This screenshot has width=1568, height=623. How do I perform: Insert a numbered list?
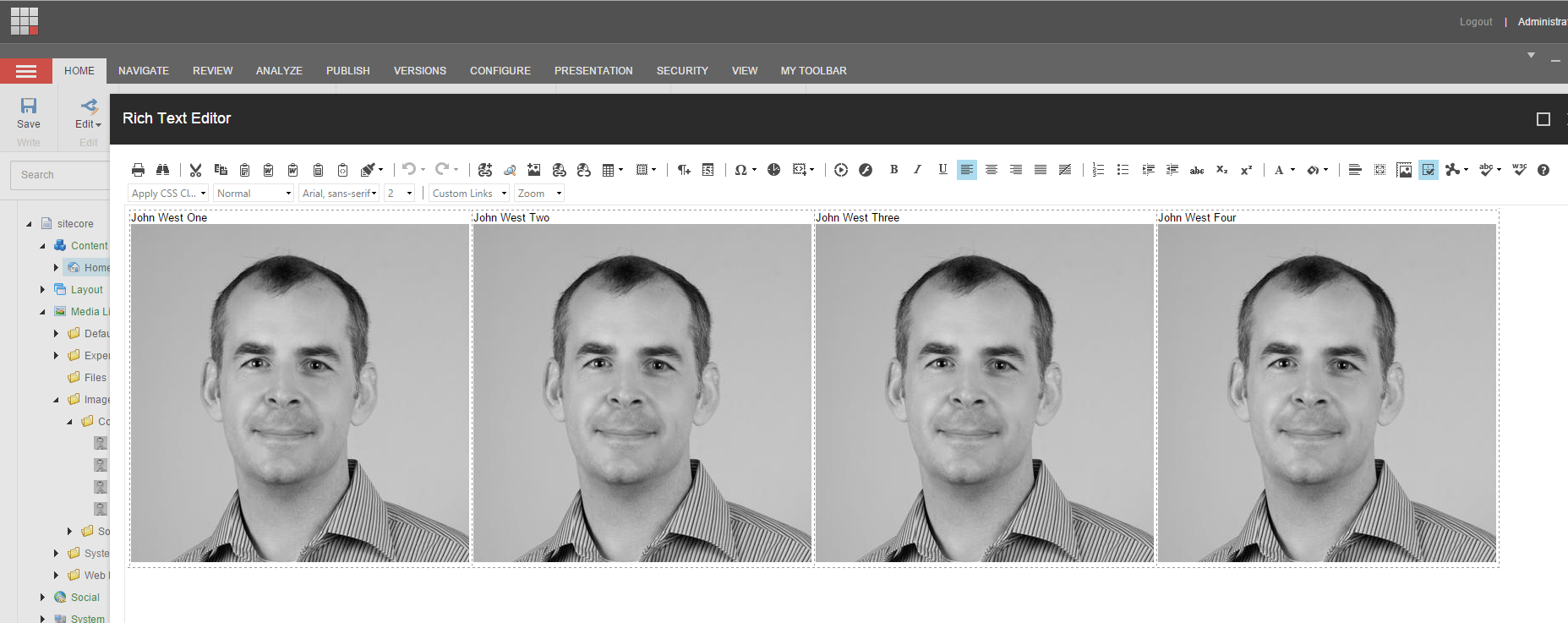tap(1098, 170)
